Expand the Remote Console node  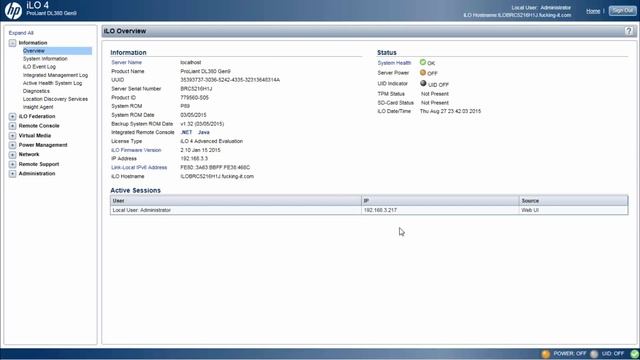(12, 126)
